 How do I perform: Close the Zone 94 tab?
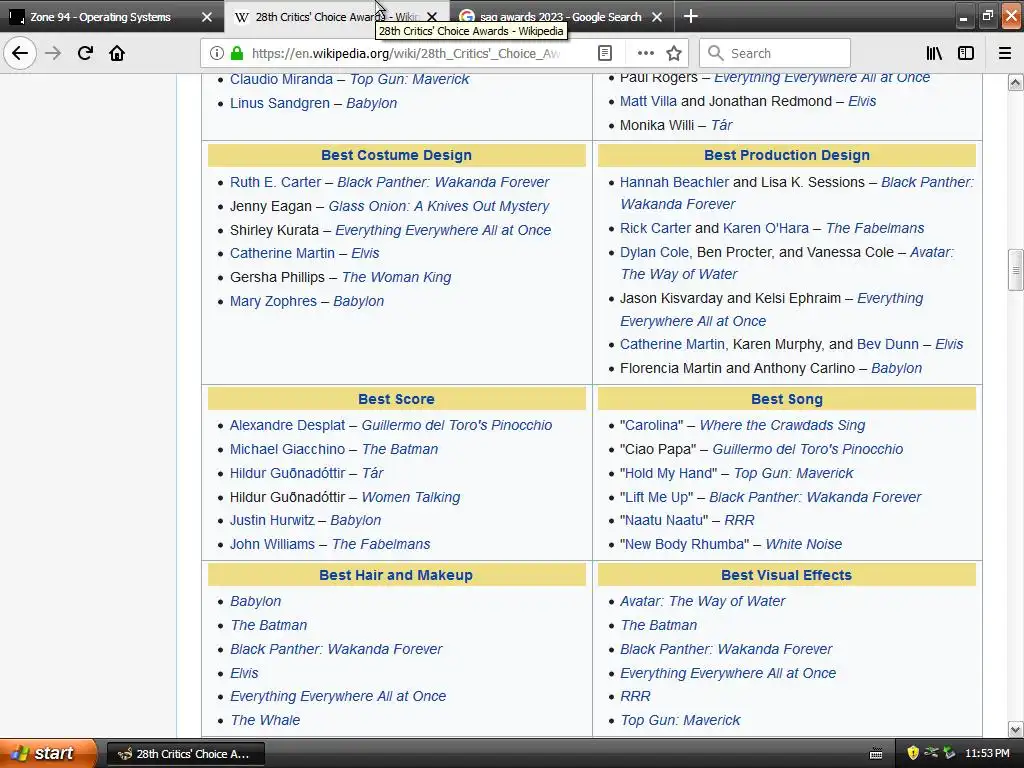click(x=207, y=17)
